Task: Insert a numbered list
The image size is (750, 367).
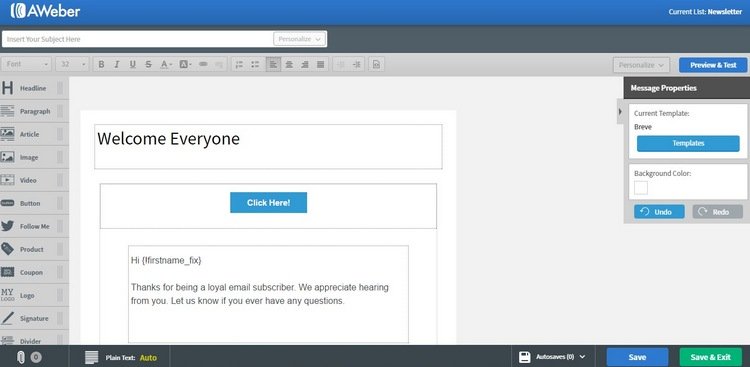Action: (240, 65)
